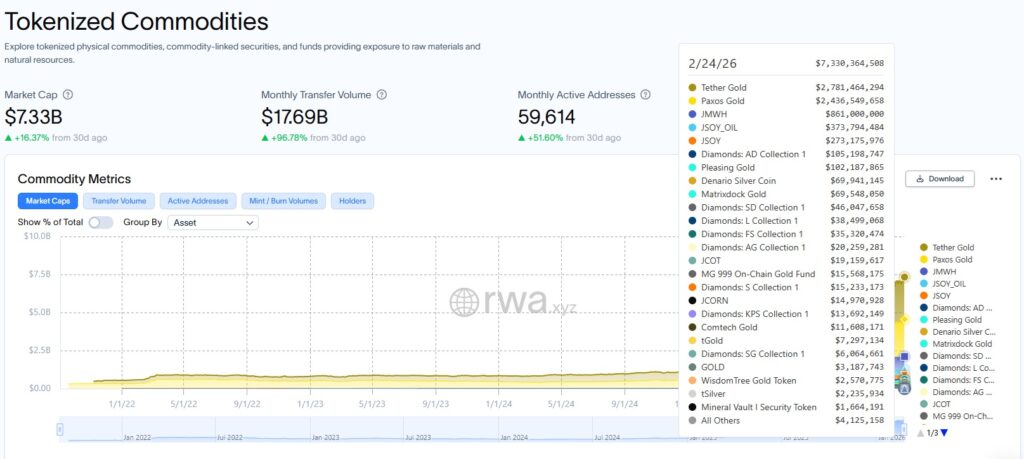Select the Active Addresses tab

[197, 201]
